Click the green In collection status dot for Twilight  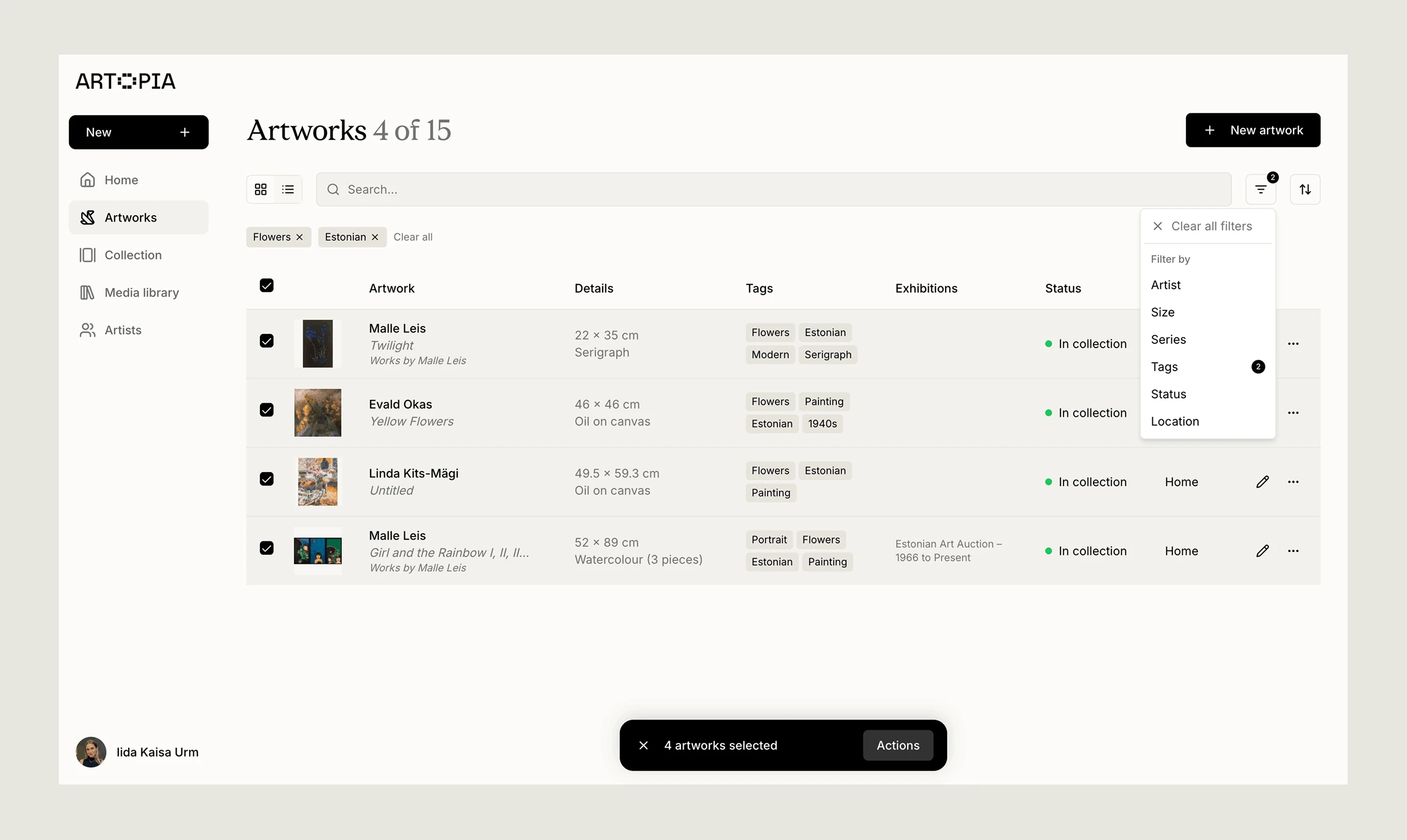(1049, 343)
